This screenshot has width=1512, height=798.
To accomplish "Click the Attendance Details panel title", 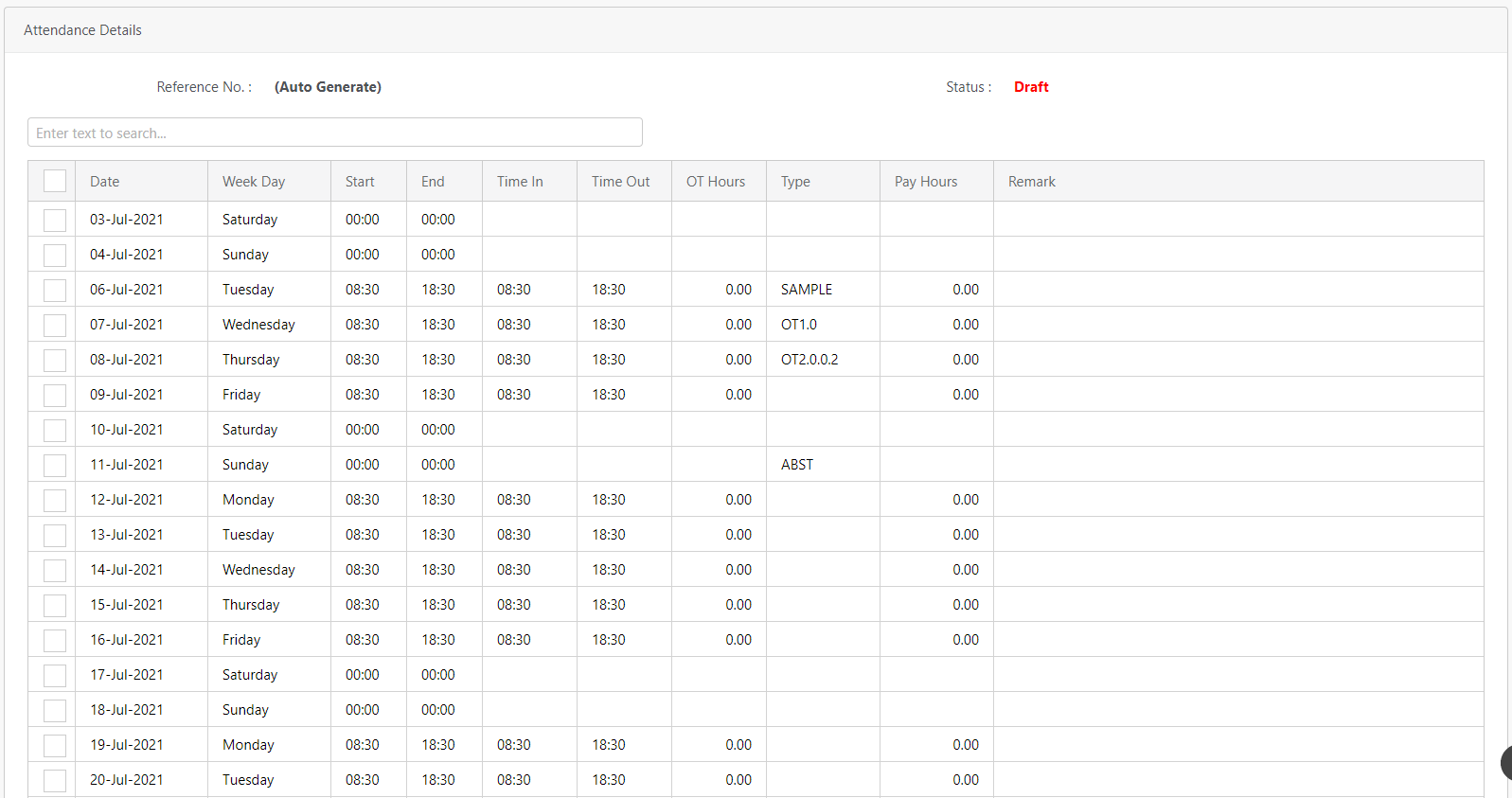I will pyautogui.click(x=82, y=30).
